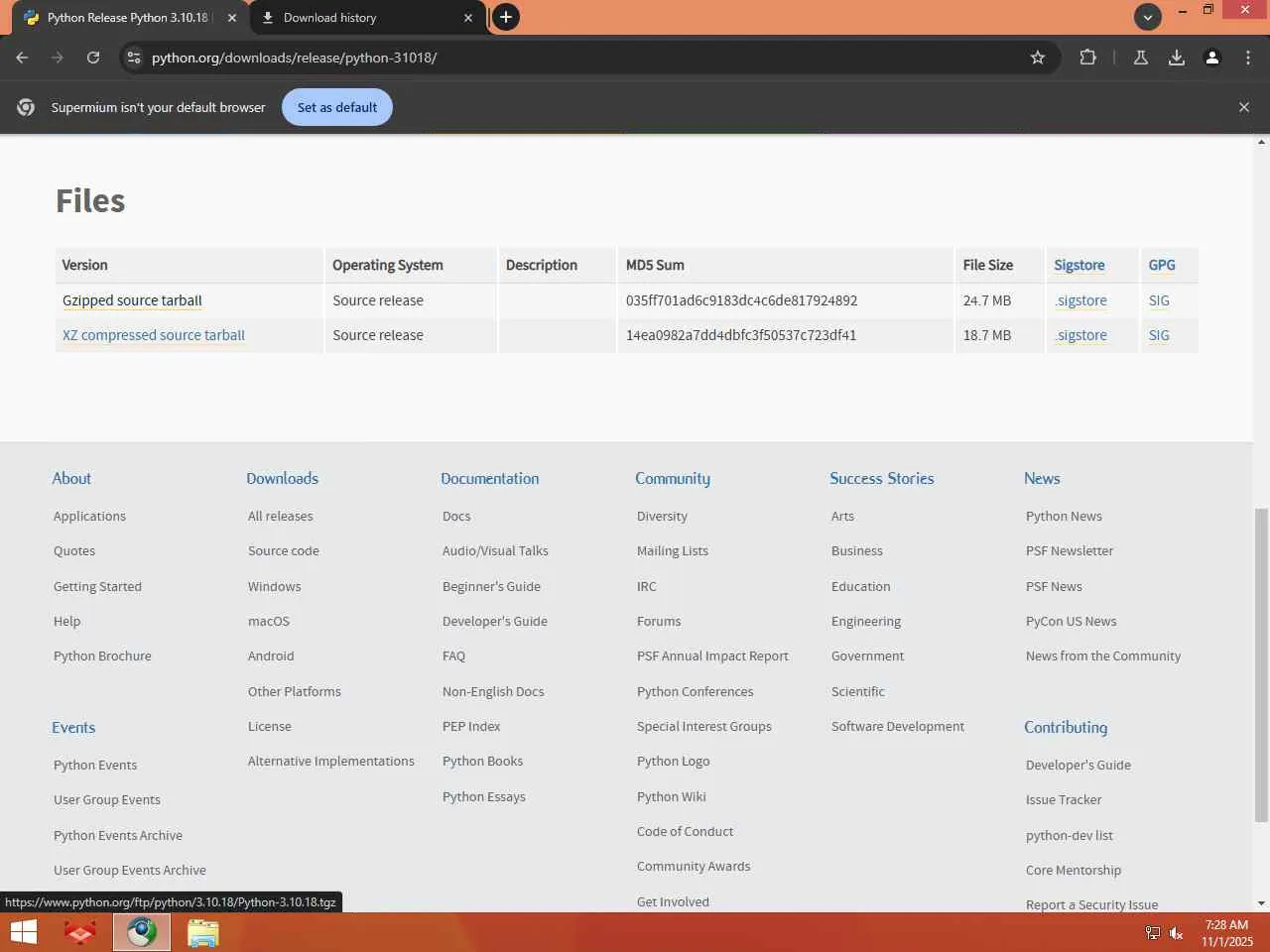Download the XZ compressed source tarball
This screenshot has height=952, width=1270.
tap(154, 335)
